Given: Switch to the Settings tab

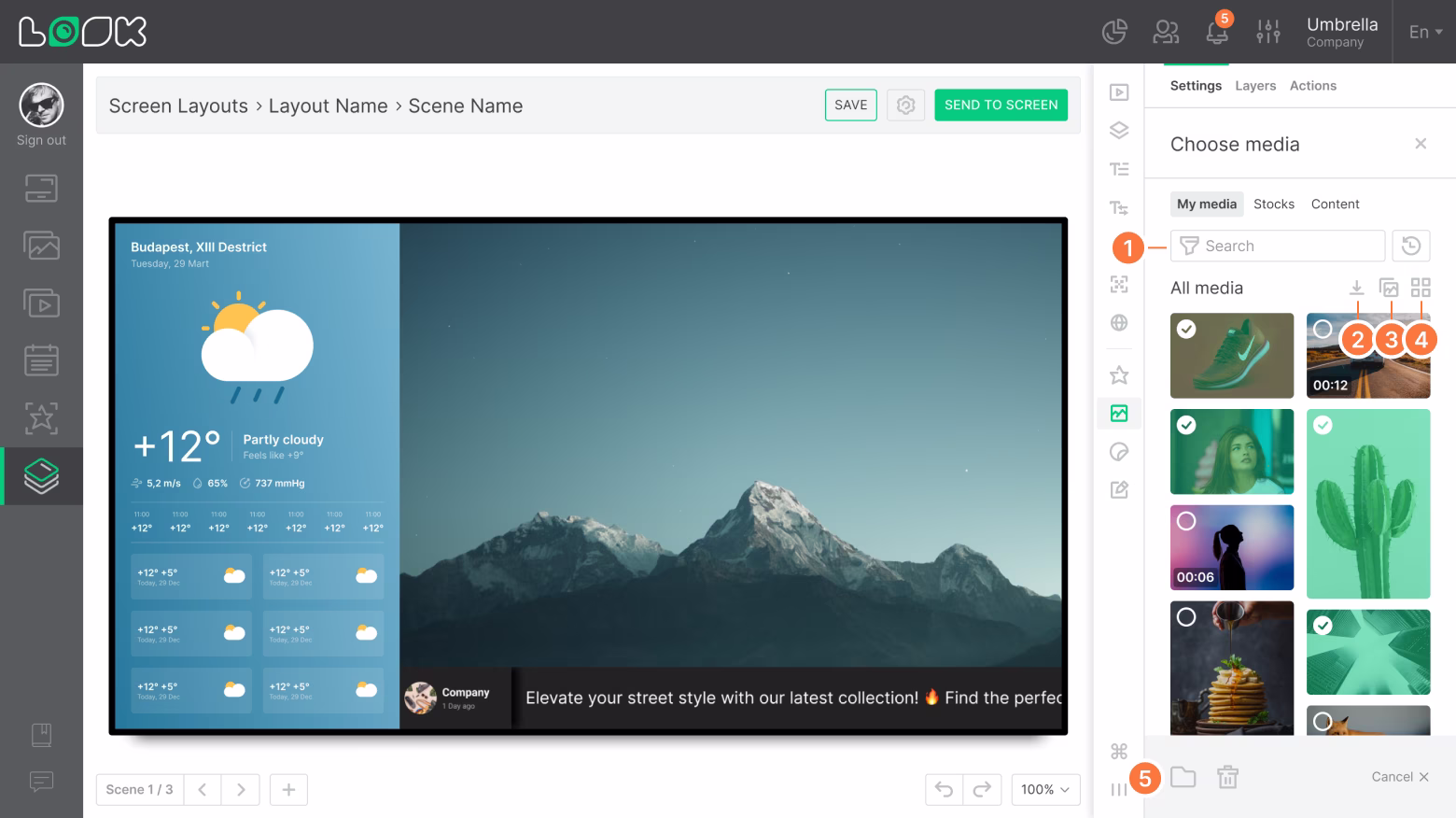Looking at the screenshot, I should (x=1196, y=85).
